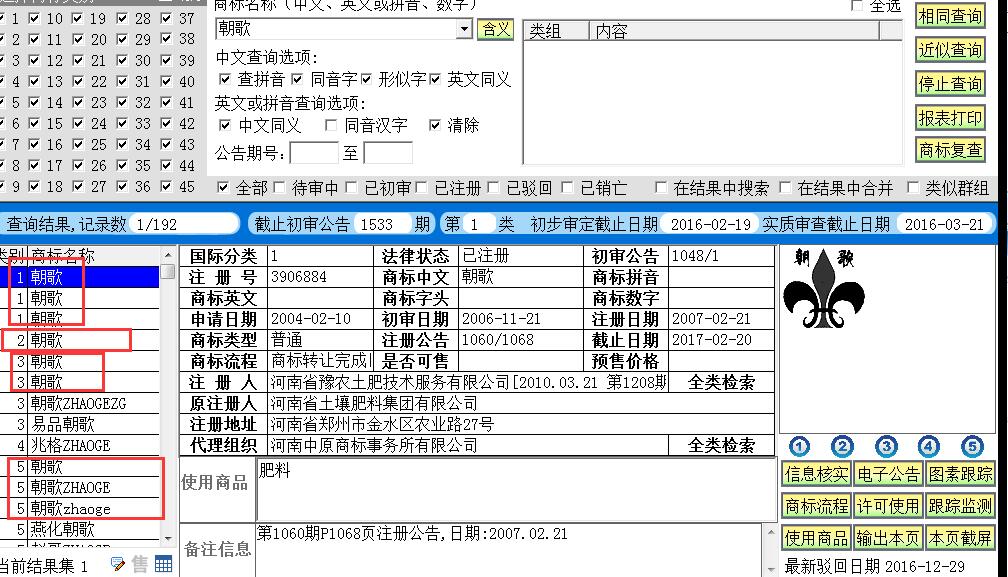Click circled number ④ below the trademark image

click(929, 447)
